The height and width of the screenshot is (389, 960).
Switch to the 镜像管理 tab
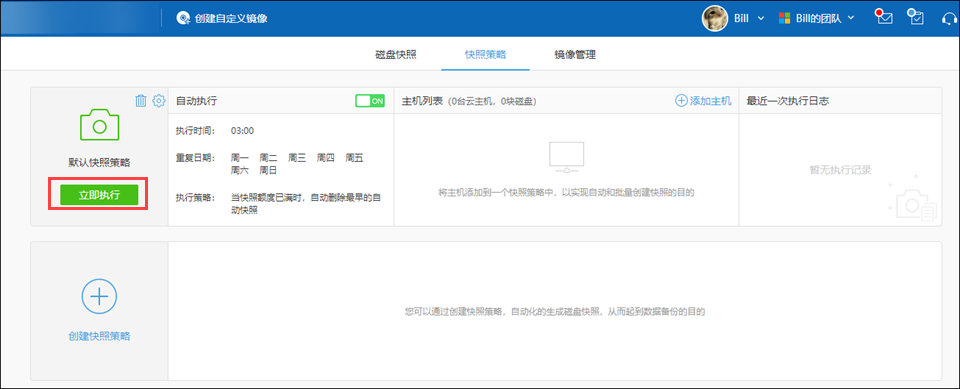(x=575, y=55)
